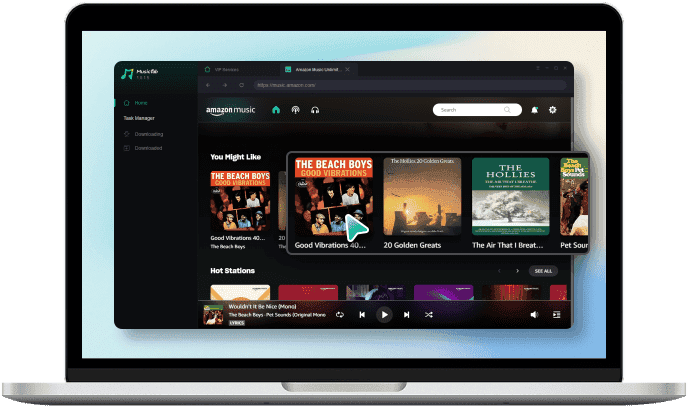
Task: Open Amazon Music home icon
Action: click(276, 110)
